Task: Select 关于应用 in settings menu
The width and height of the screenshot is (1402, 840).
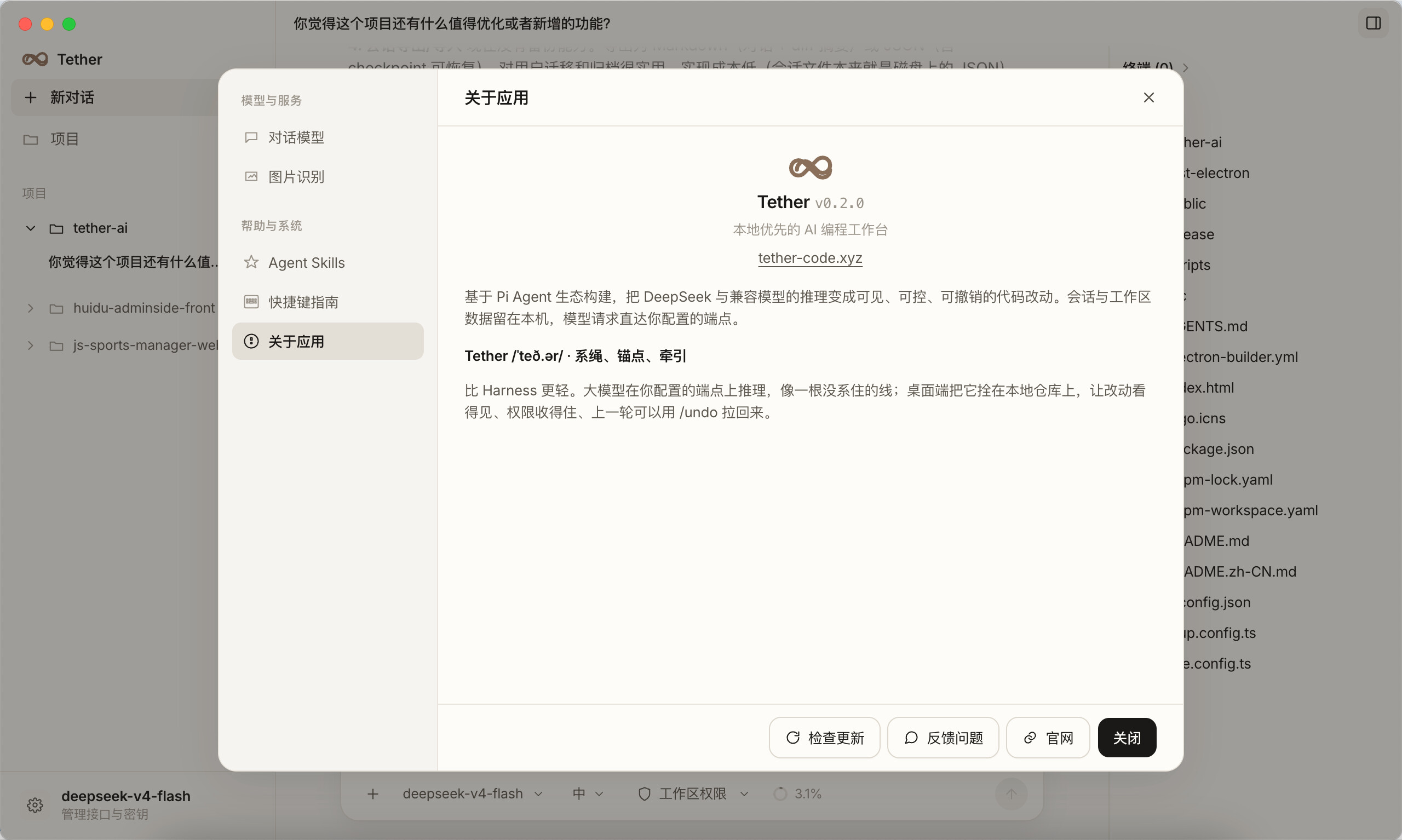Action: pos(327,341)
